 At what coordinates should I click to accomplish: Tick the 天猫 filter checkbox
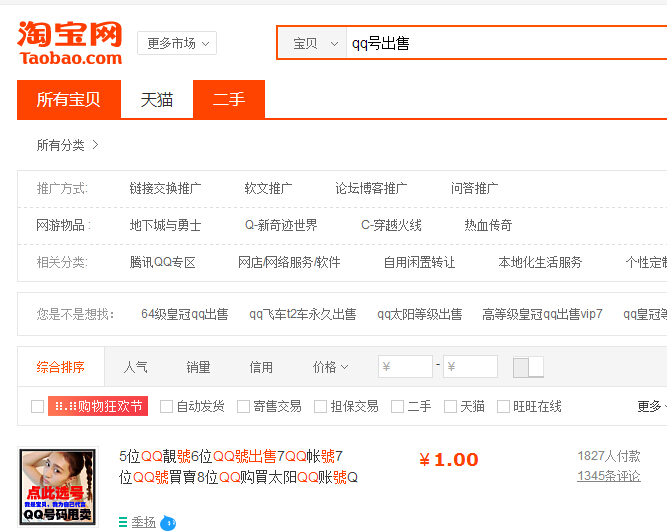click(450, 406)
